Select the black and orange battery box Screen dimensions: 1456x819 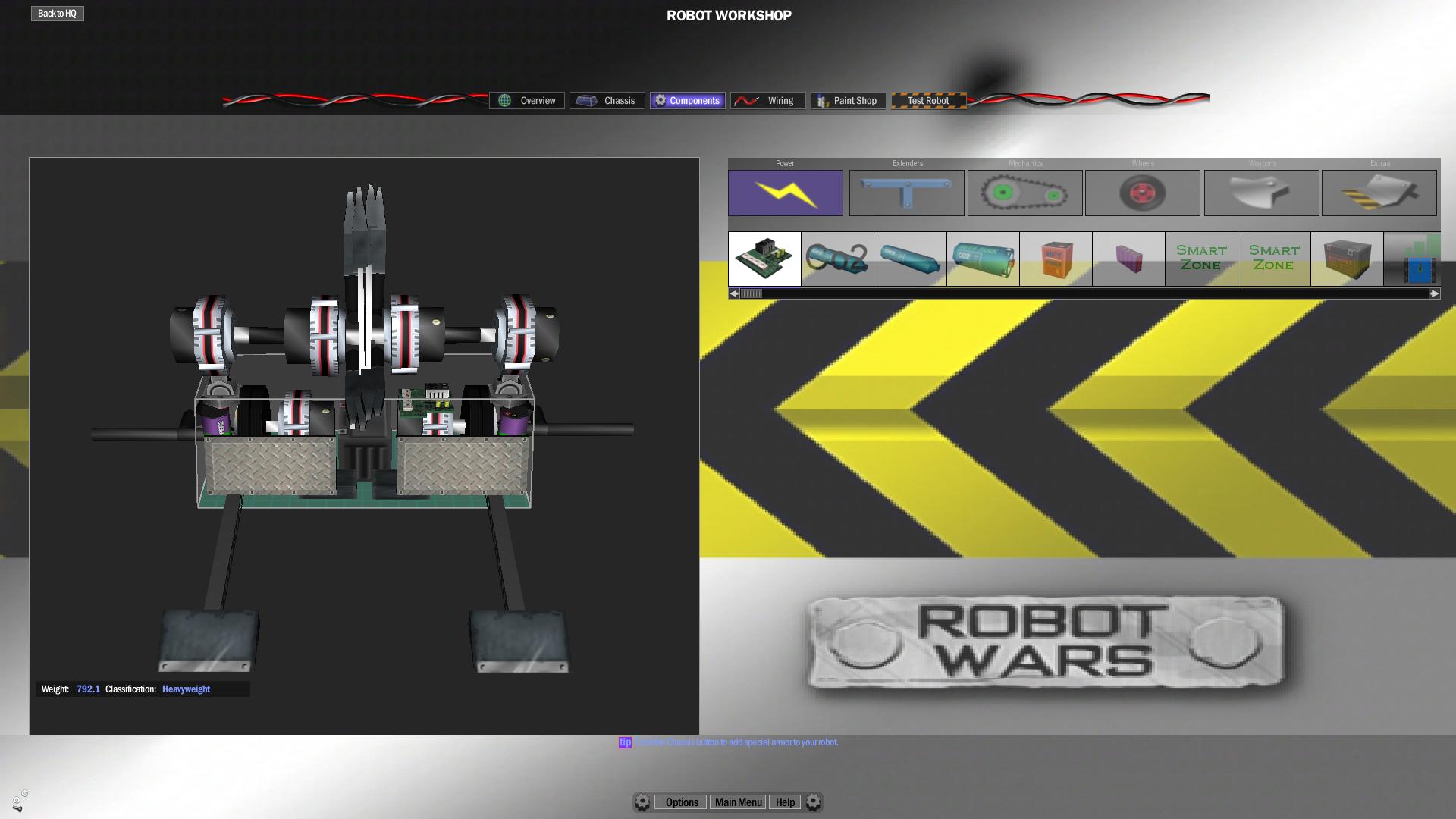point(1347,259)
